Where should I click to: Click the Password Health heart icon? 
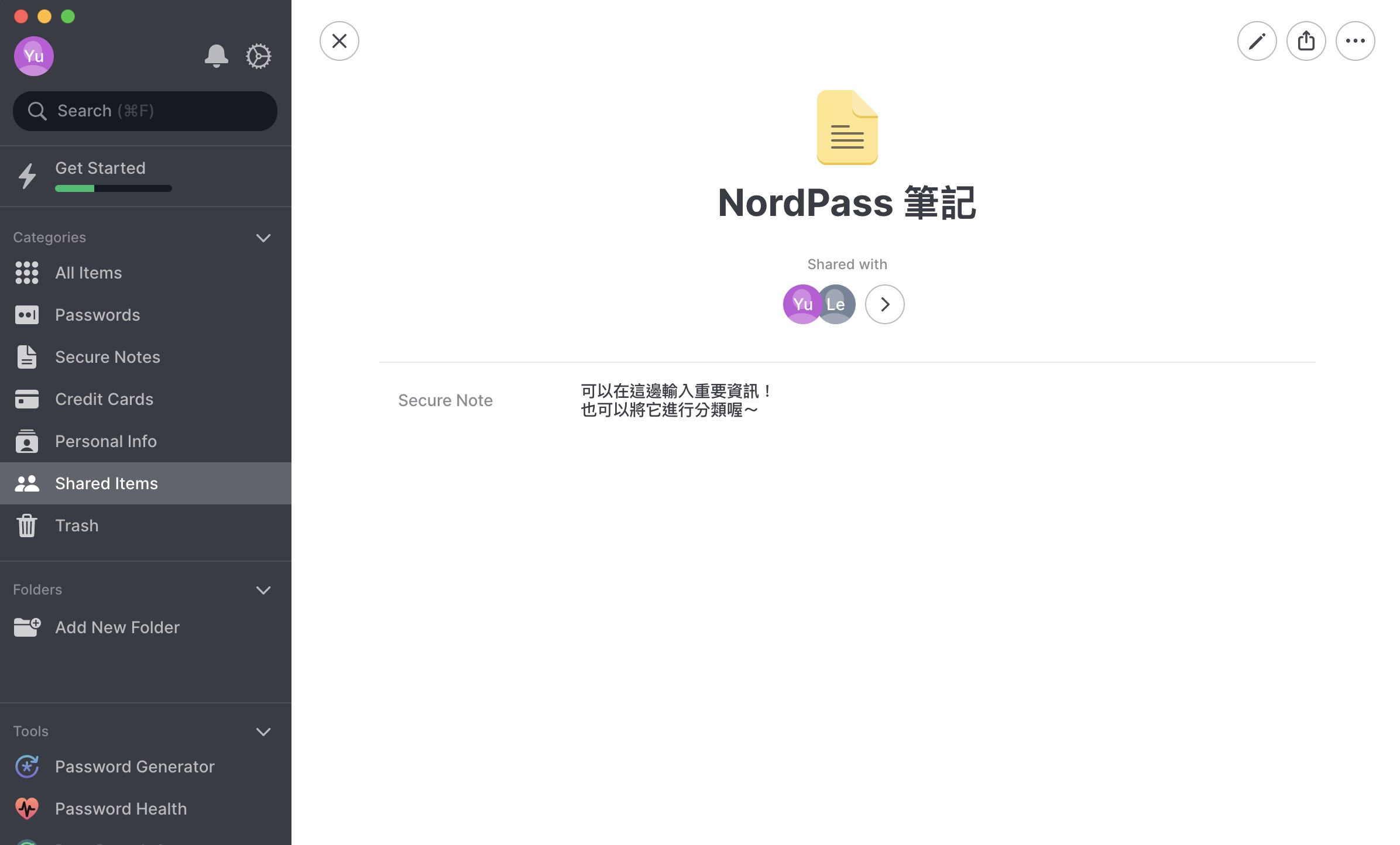(x=27, y=809)
